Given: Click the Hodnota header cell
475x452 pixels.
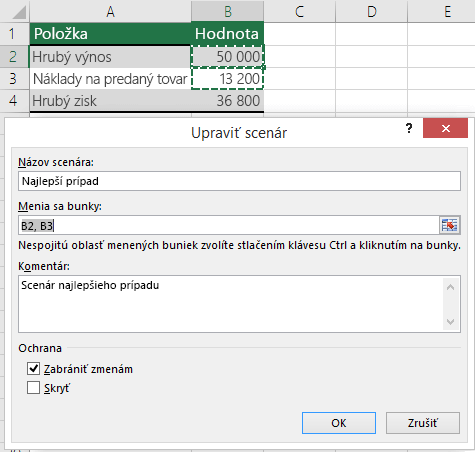Looking at the screenshot, I should click(228, 34).
